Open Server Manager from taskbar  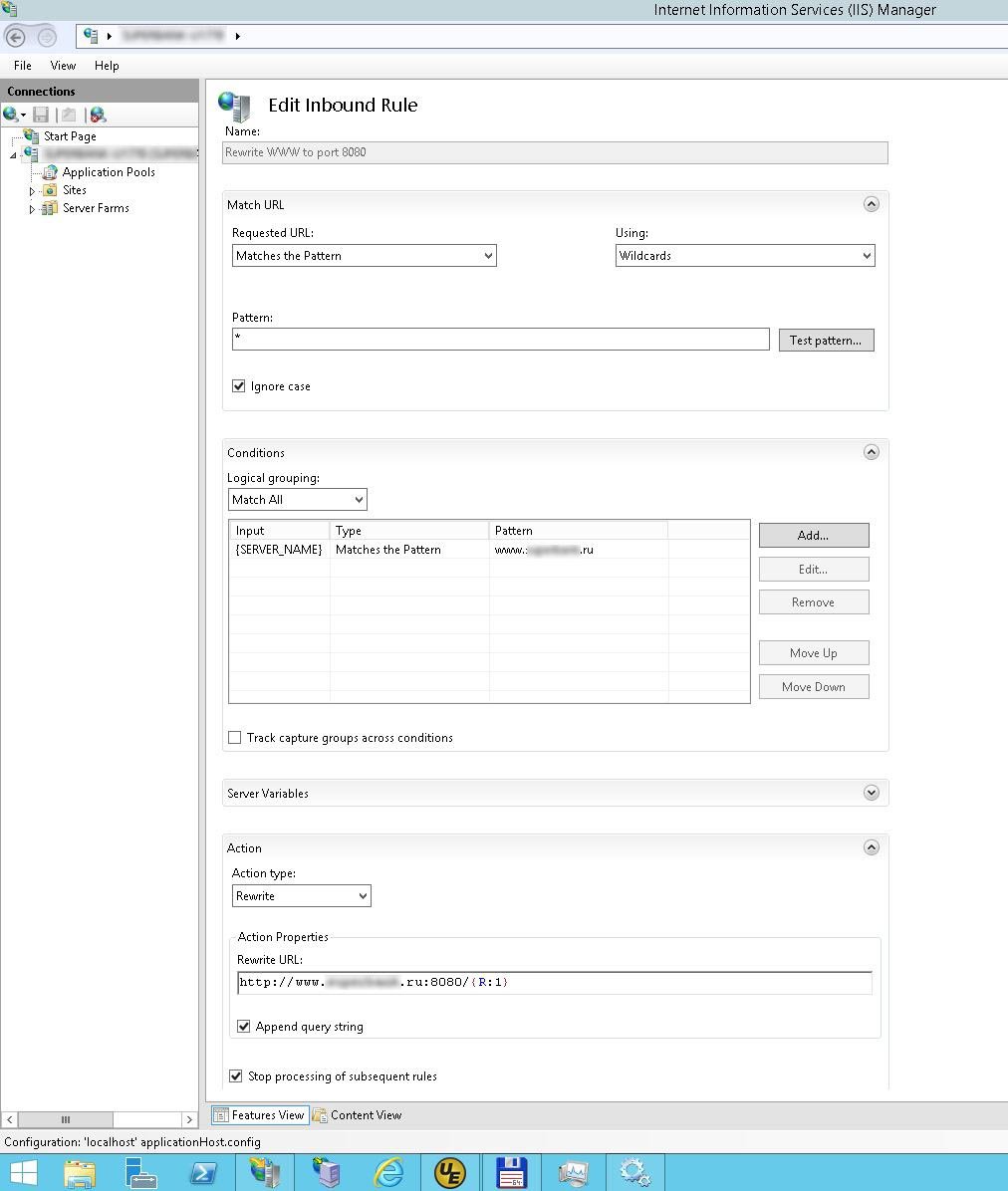(x=141, y=1173)
